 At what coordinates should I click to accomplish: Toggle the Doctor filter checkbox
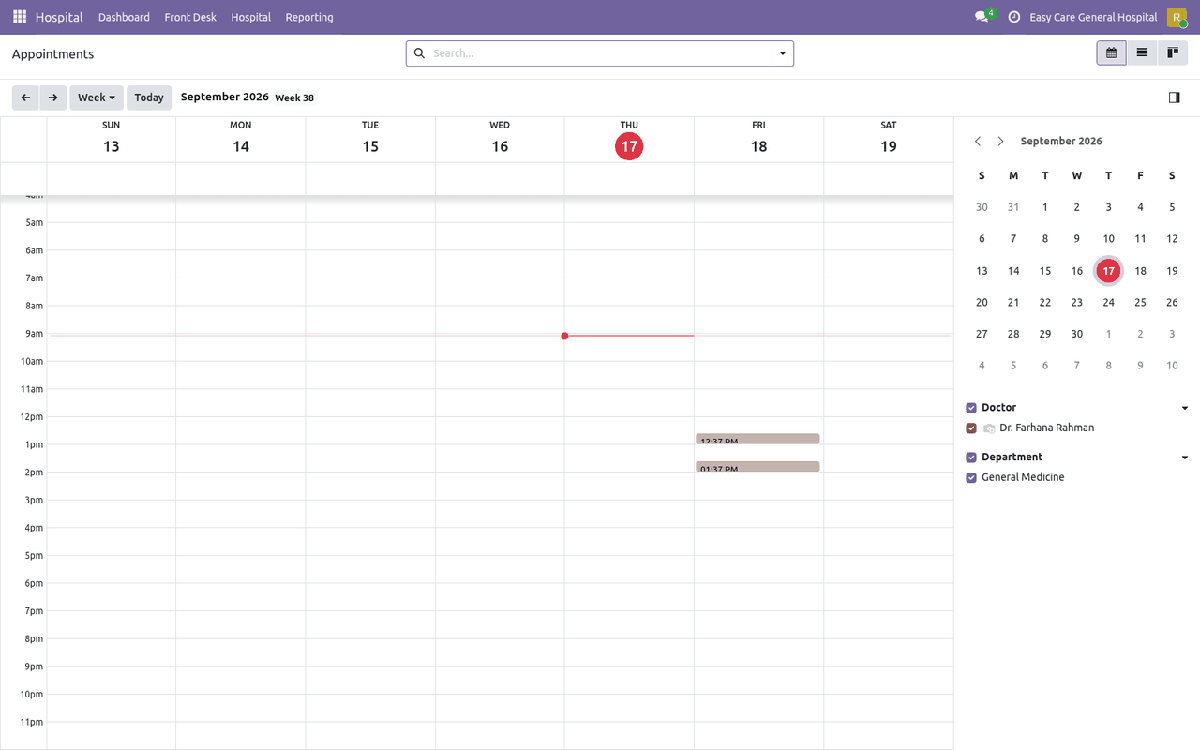[971, 408]
